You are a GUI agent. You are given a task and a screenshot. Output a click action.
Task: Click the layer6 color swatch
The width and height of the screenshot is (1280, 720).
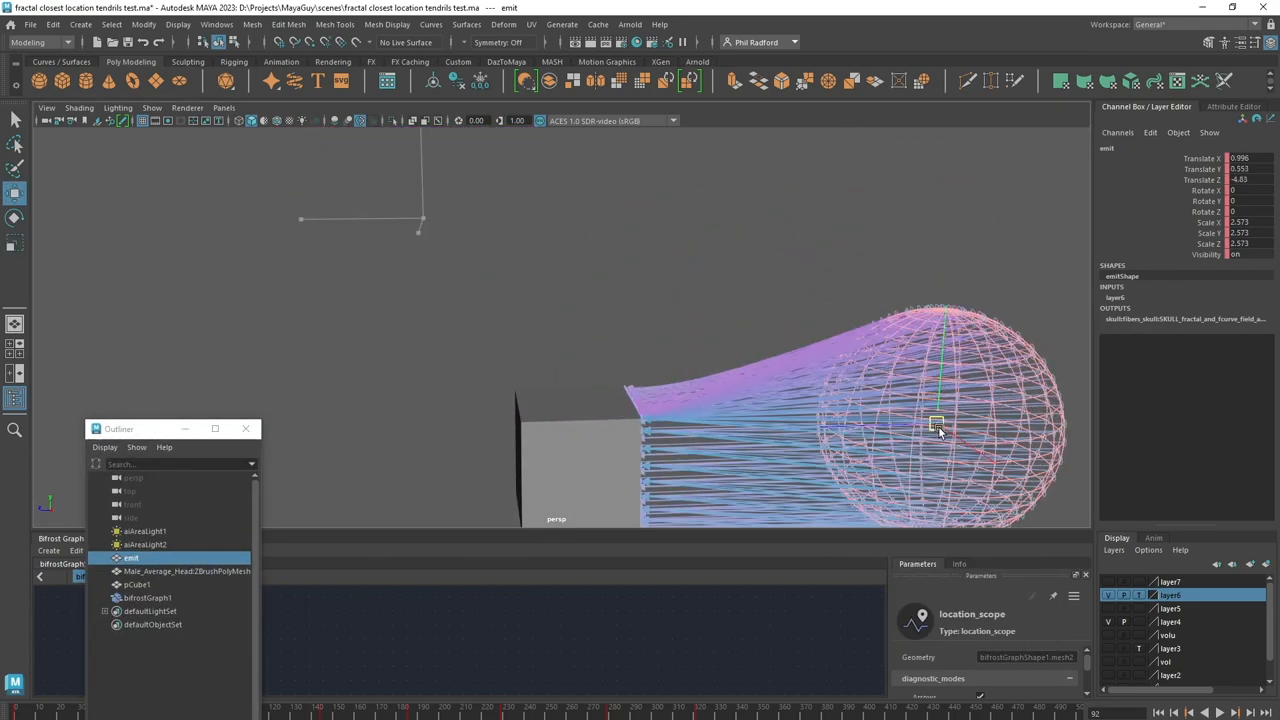1153,595
